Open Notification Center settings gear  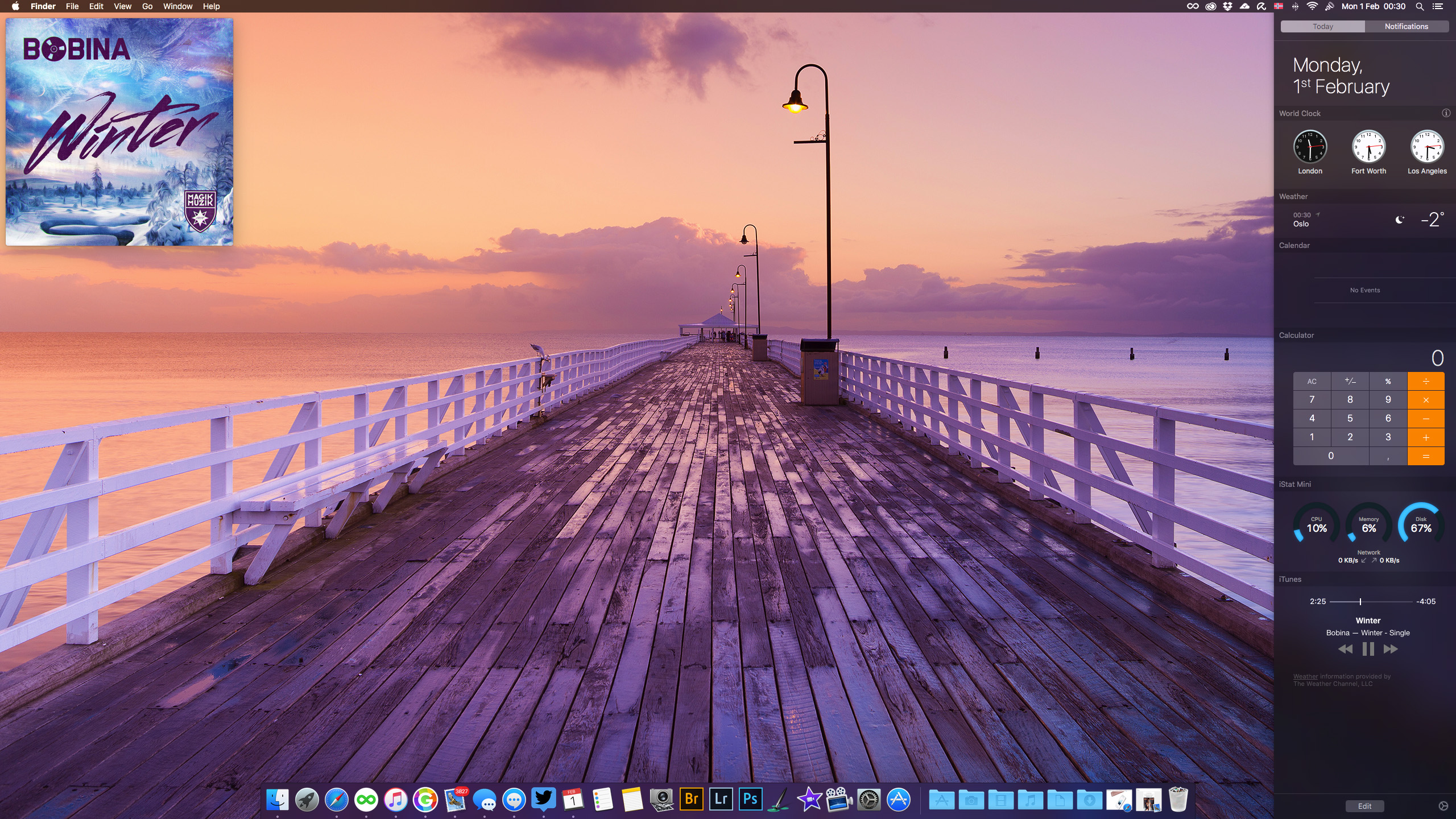1443,806
